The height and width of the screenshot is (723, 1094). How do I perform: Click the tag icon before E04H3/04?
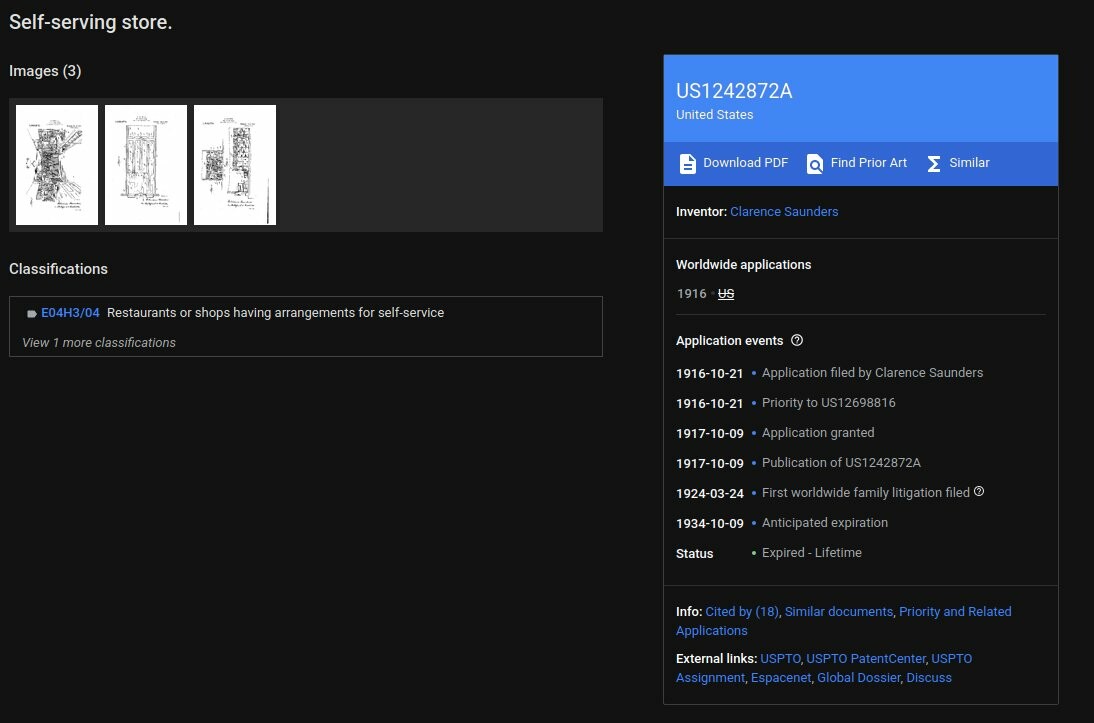pos(31,313)
